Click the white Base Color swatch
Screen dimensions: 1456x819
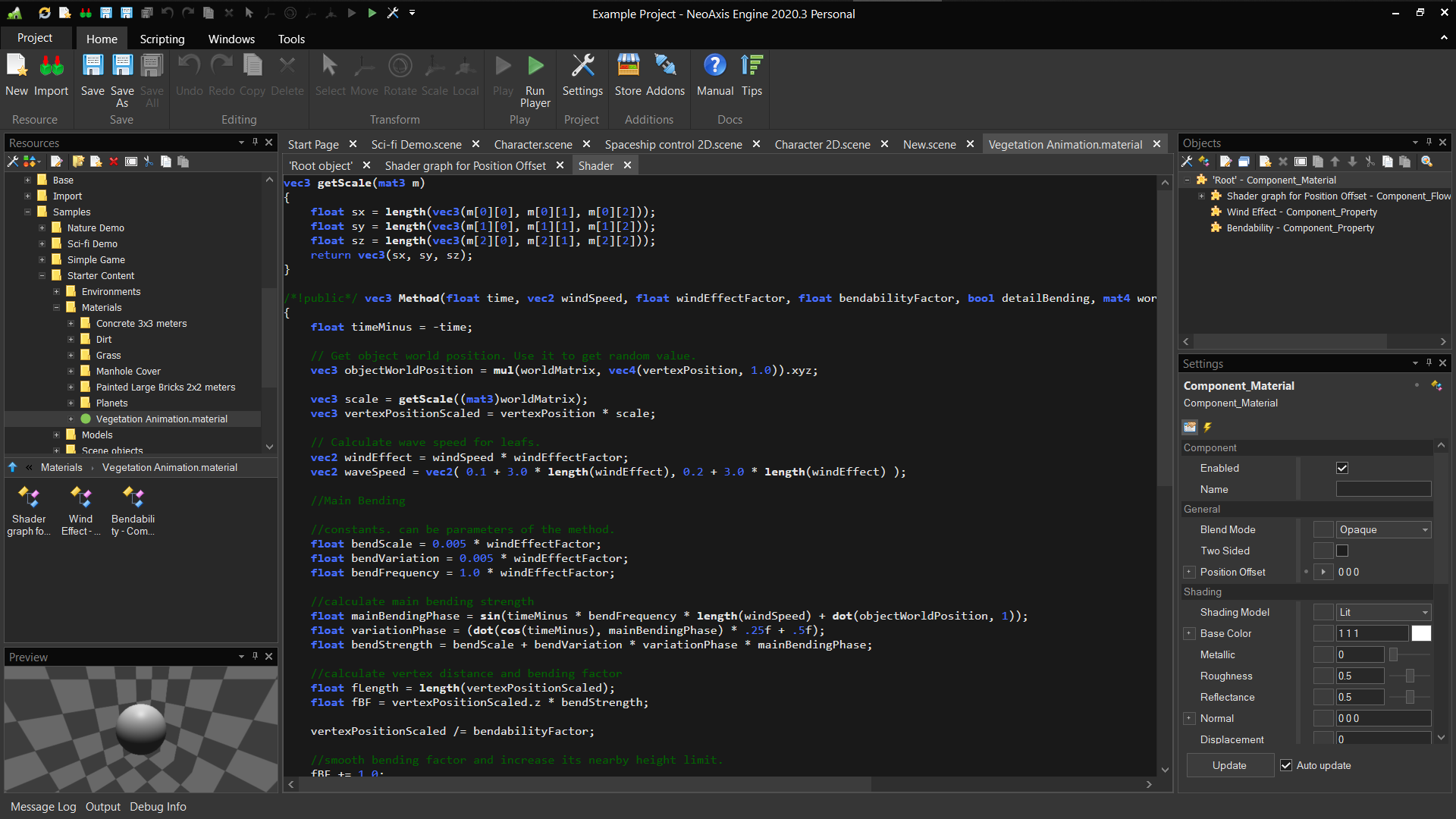pos(1421,634)
